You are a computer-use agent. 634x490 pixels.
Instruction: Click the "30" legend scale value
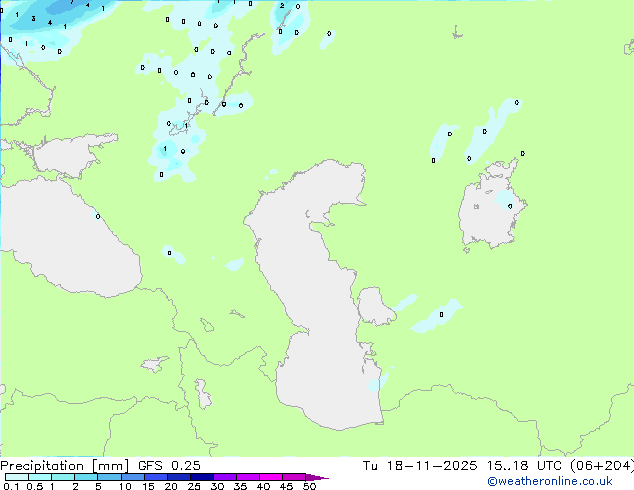point(217,486)
